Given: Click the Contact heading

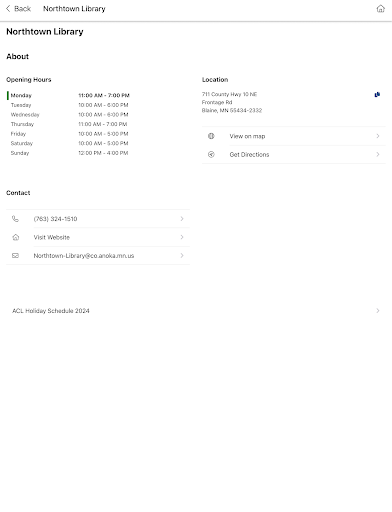Looking at the screenshot, I should [18, 193].
